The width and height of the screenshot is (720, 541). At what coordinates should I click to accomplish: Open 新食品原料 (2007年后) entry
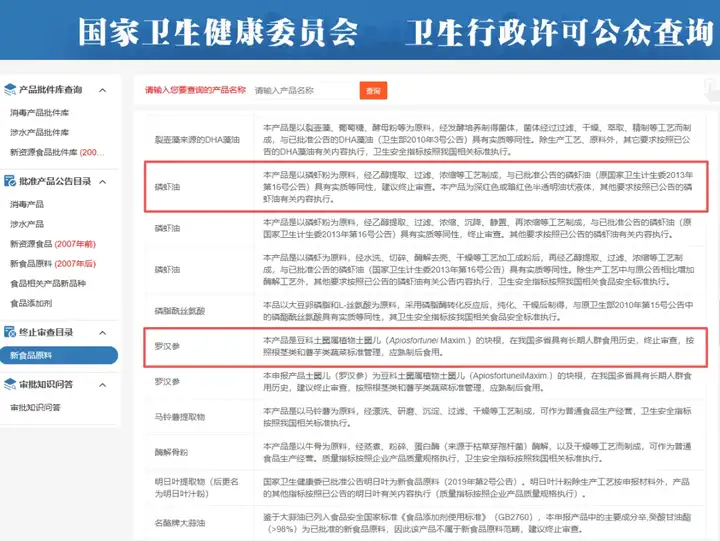tap(53, 264)
